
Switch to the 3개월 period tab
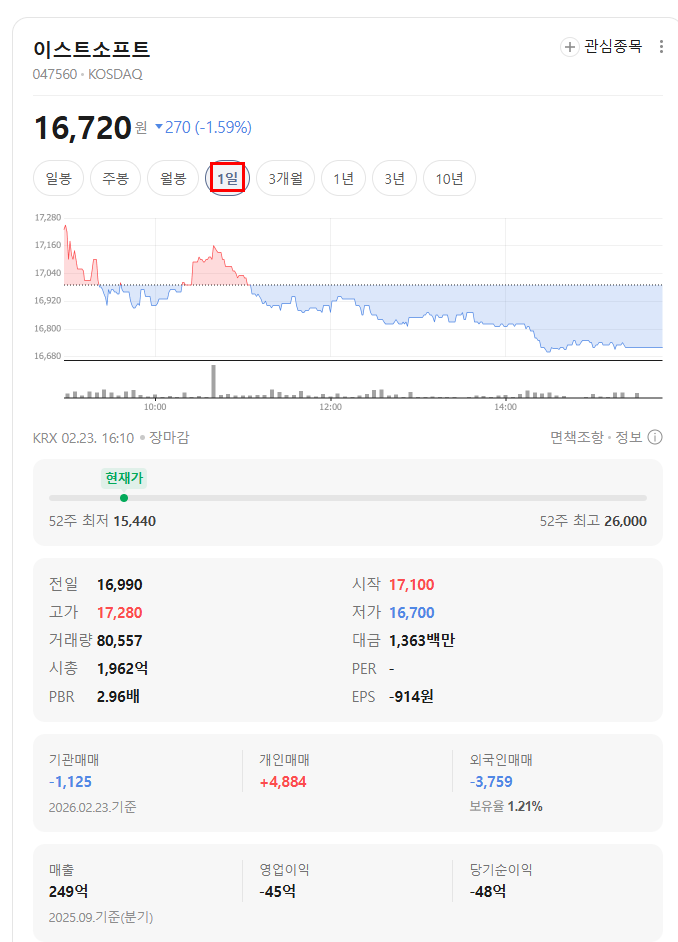(285, 178)
